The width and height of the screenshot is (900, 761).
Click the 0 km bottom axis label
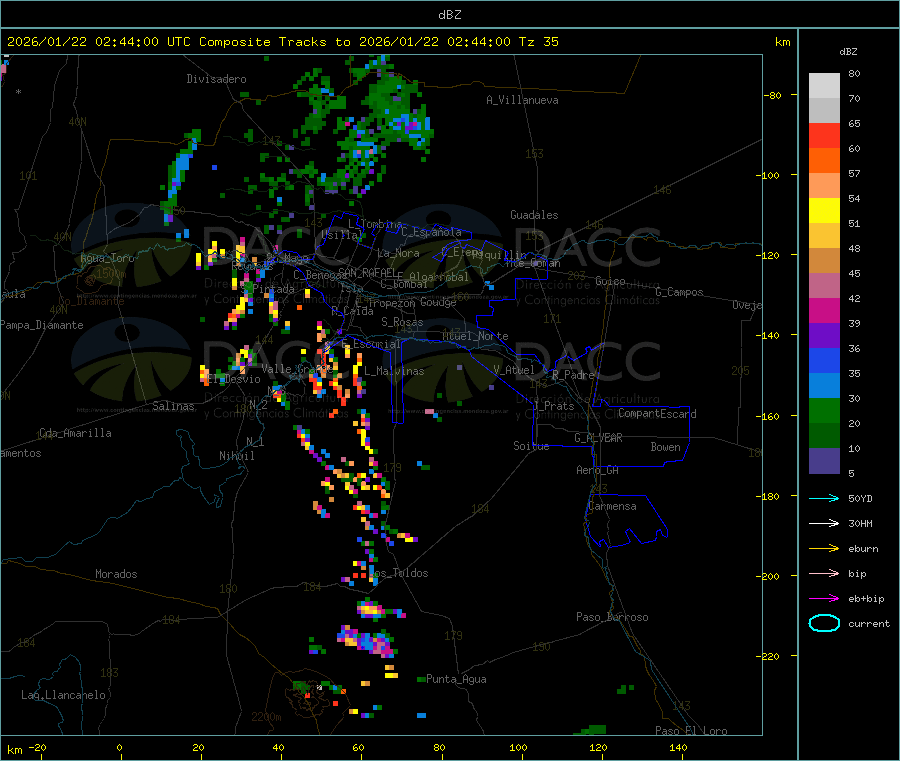pyautogui.click(x=119, y=747)
